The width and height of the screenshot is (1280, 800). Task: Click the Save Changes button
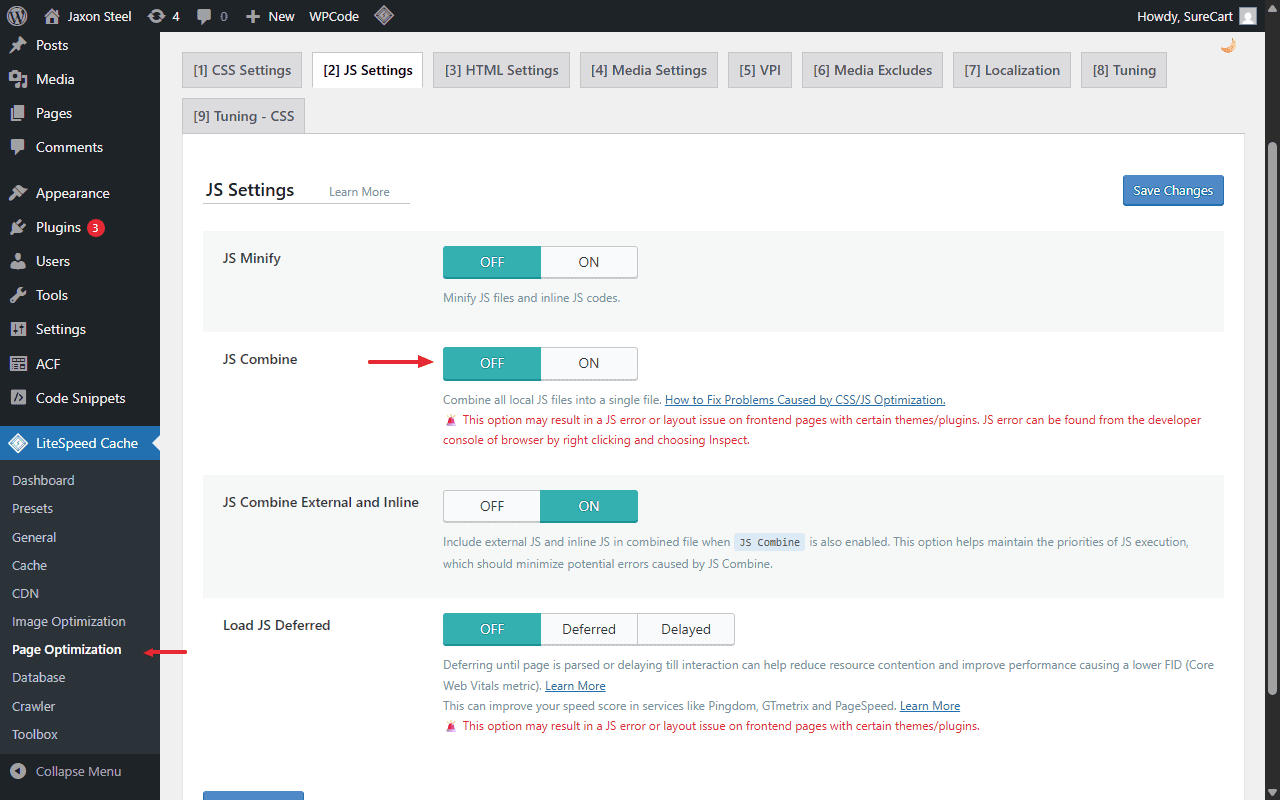[1173, 190]
